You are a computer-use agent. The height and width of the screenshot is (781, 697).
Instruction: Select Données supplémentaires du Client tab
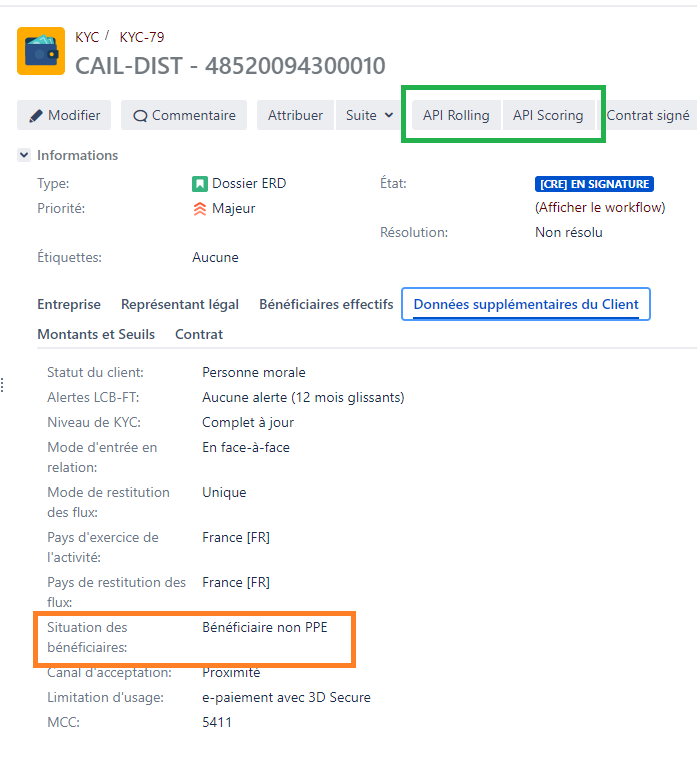click(526, 304)
